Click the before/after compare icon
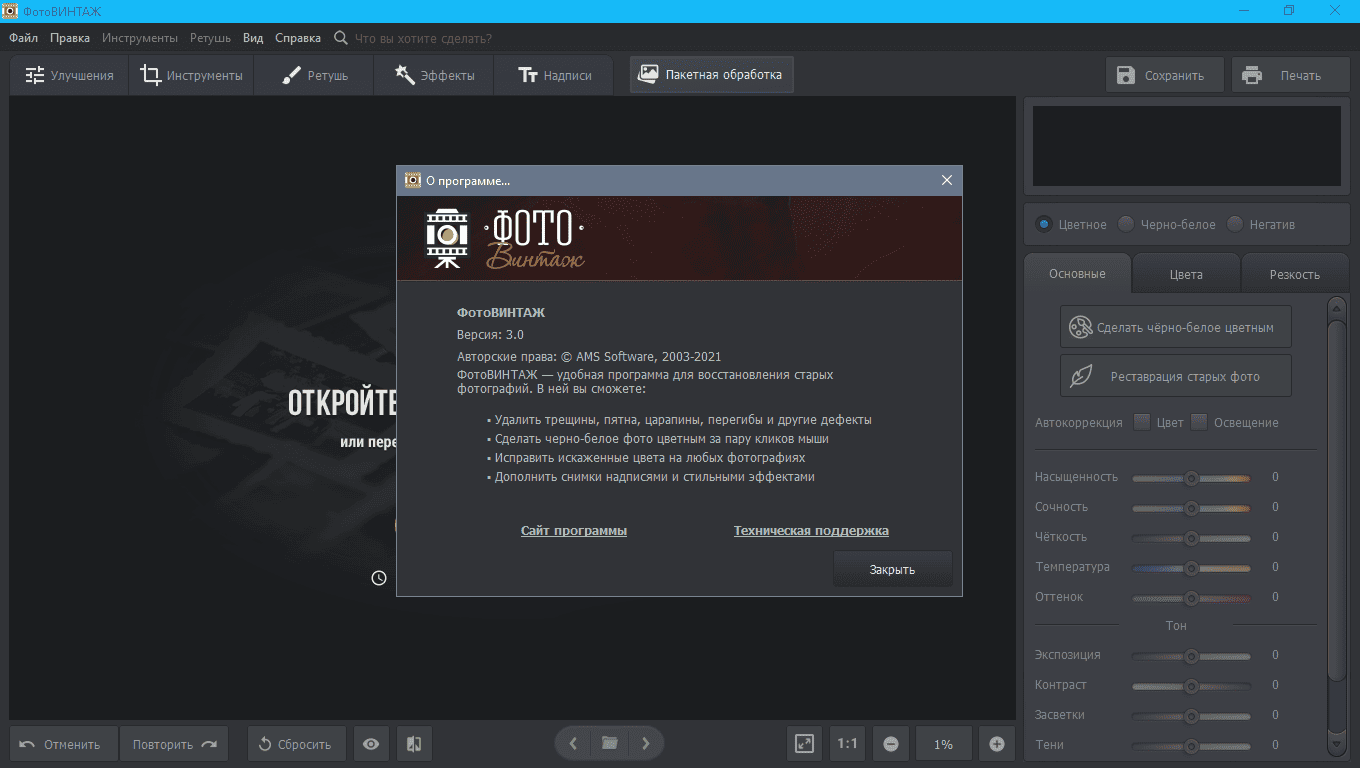The width and height of the screenshot is (1360, 768). point(414,744)
